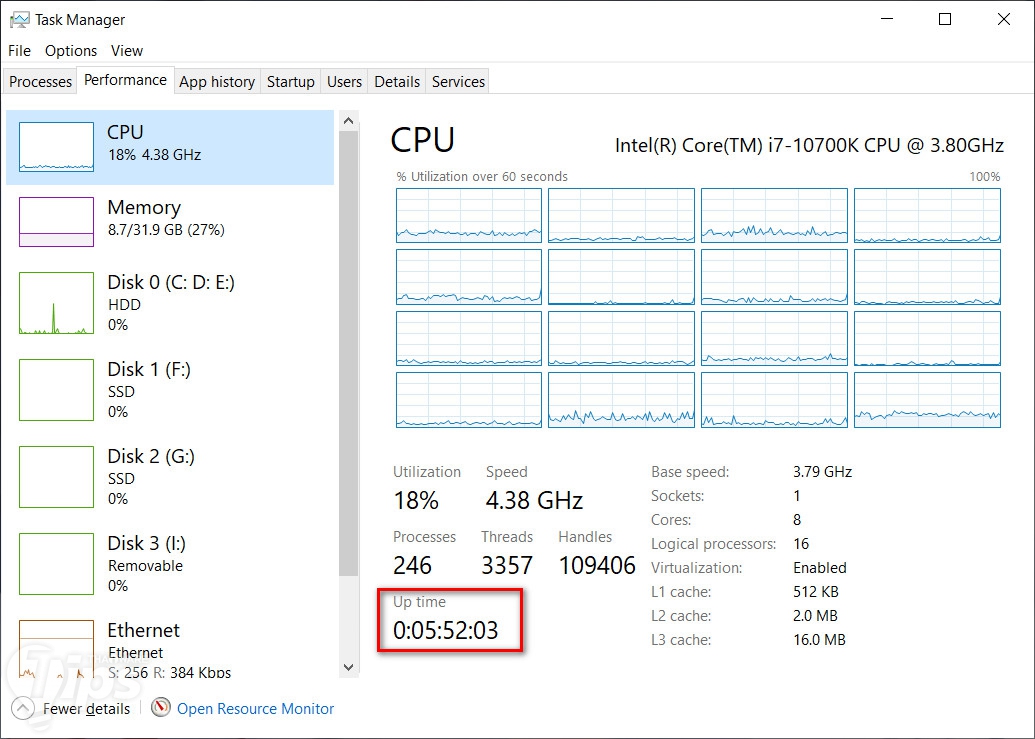Open Disk 1 (F:) SSD performance
The width and height of the screenshot is (1035, 739).
coord(170,390)
